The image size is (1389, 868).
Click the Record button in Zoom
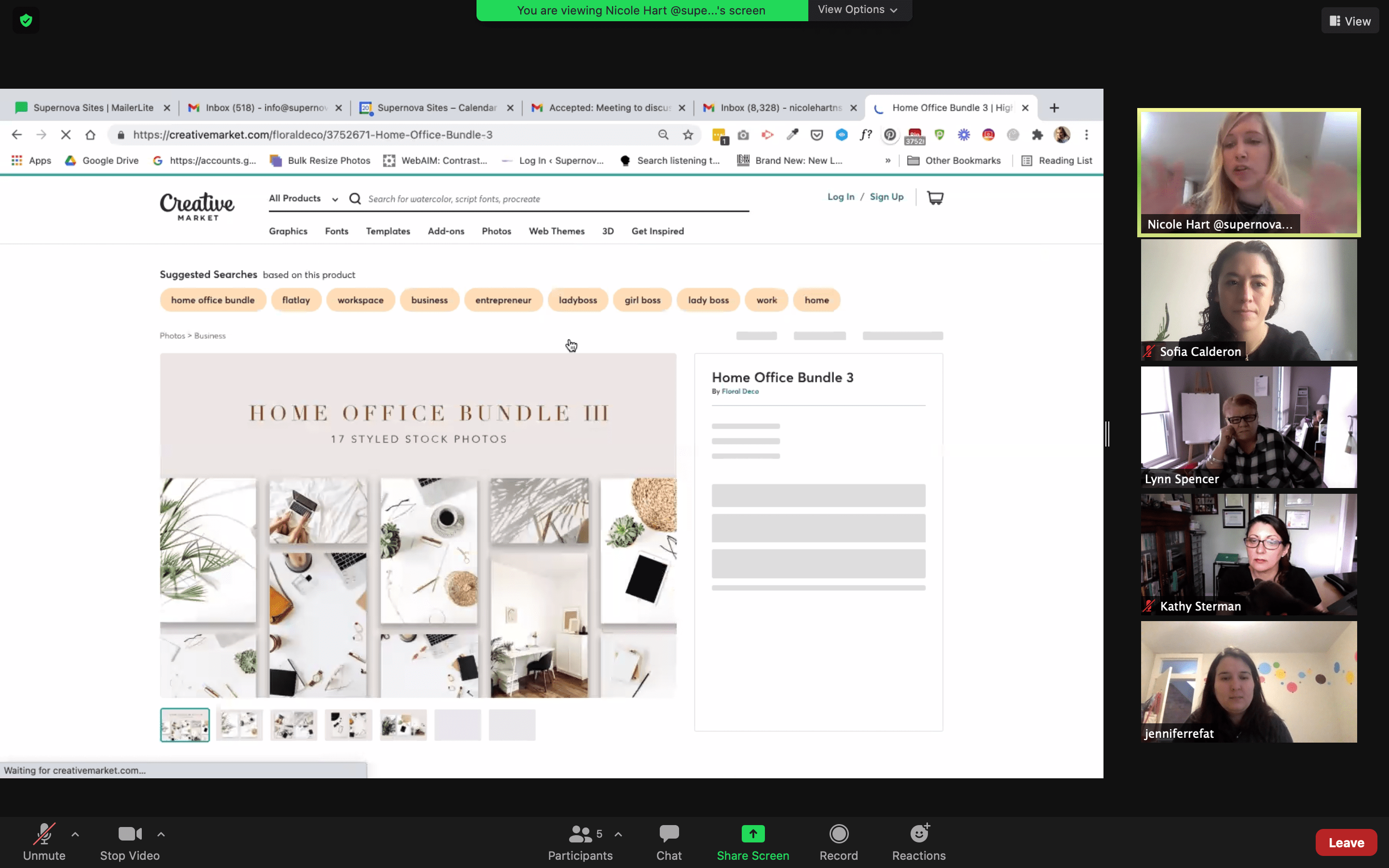[838, 841]
